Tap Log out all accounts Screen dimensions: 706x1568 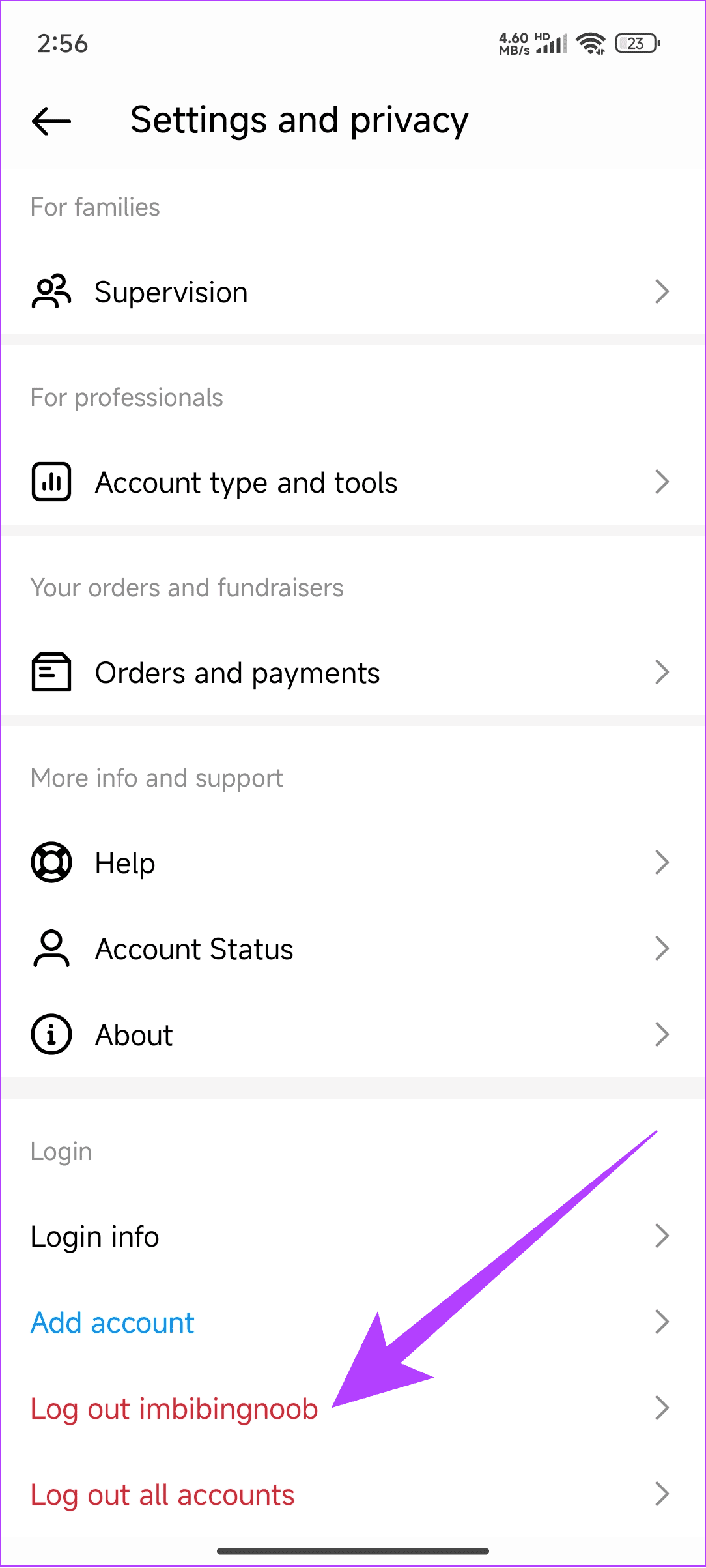[x=162, y=1495]
